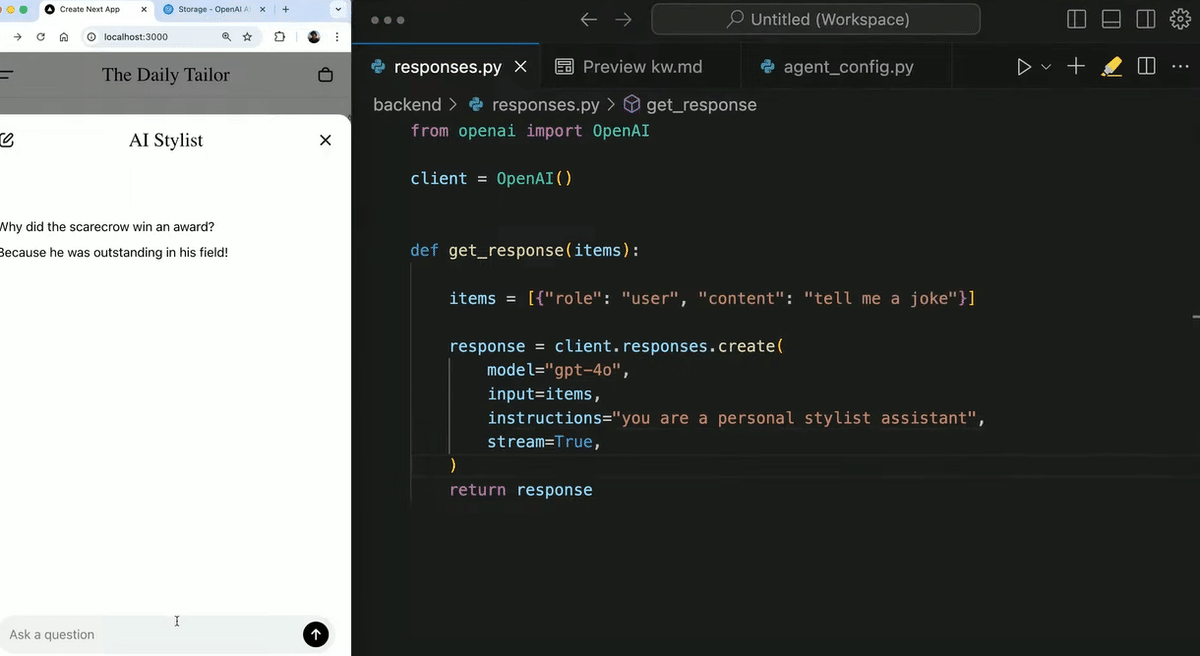The width and height of the screenshot is (1200, 656).
Task: Switch to the agent_config.py tab
Action: point(848,67)
